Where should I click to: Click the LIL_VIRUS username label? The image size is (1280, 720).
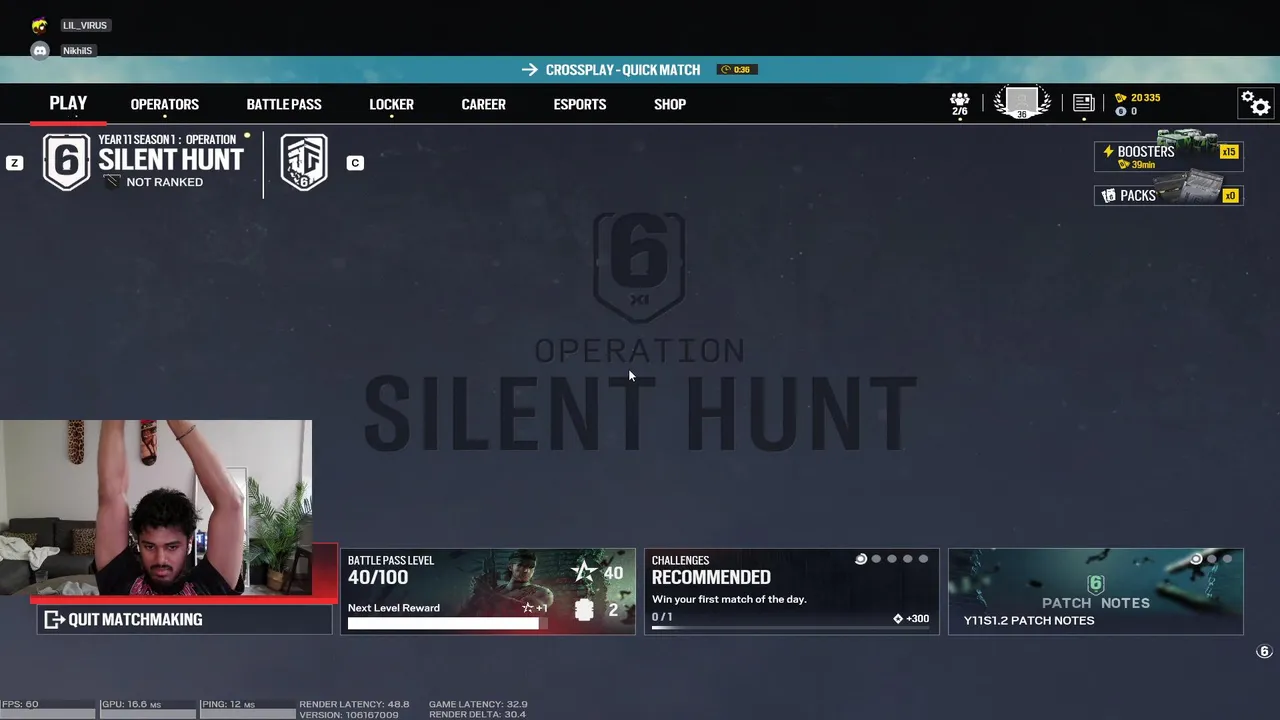pyautogui.click(x=85, y=26)
